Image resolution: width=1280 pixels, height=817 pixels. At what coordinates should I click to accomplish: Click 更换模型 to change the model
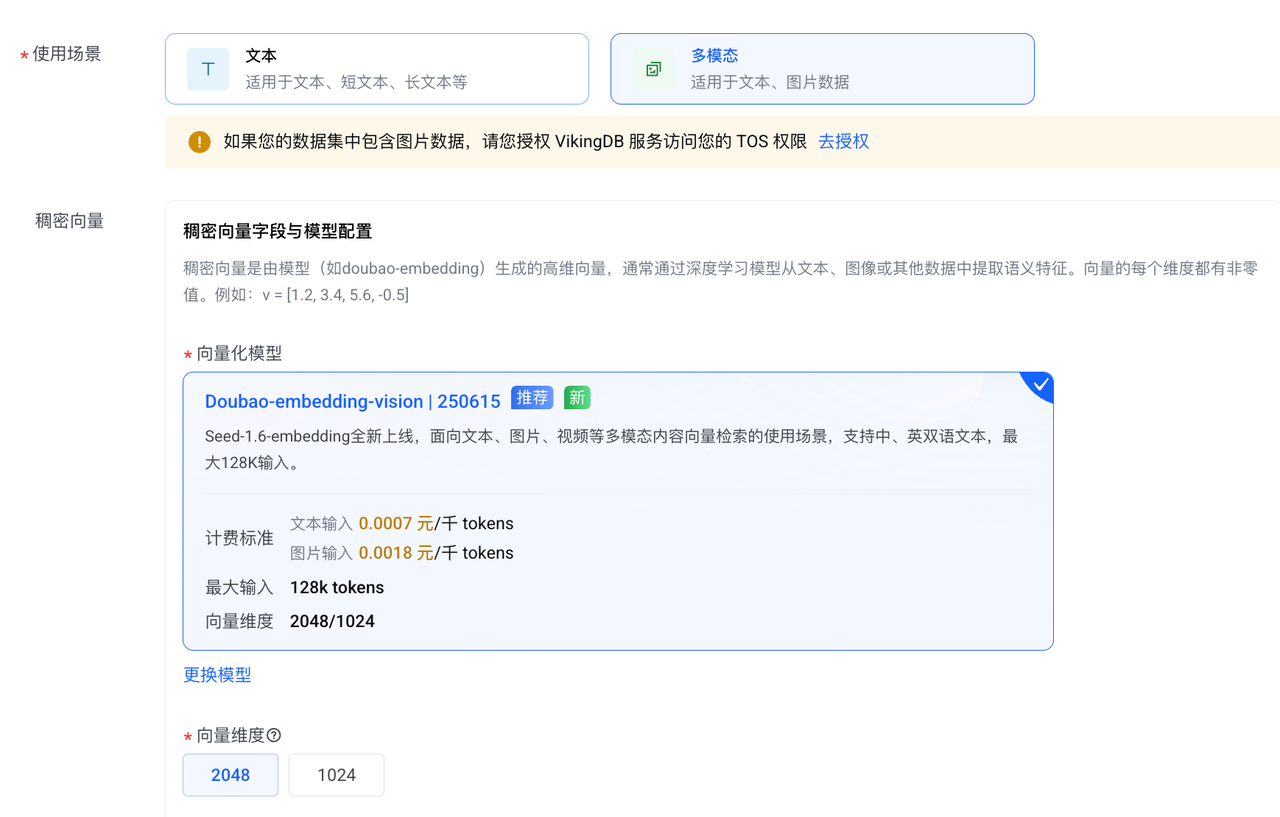coord(217,675)
